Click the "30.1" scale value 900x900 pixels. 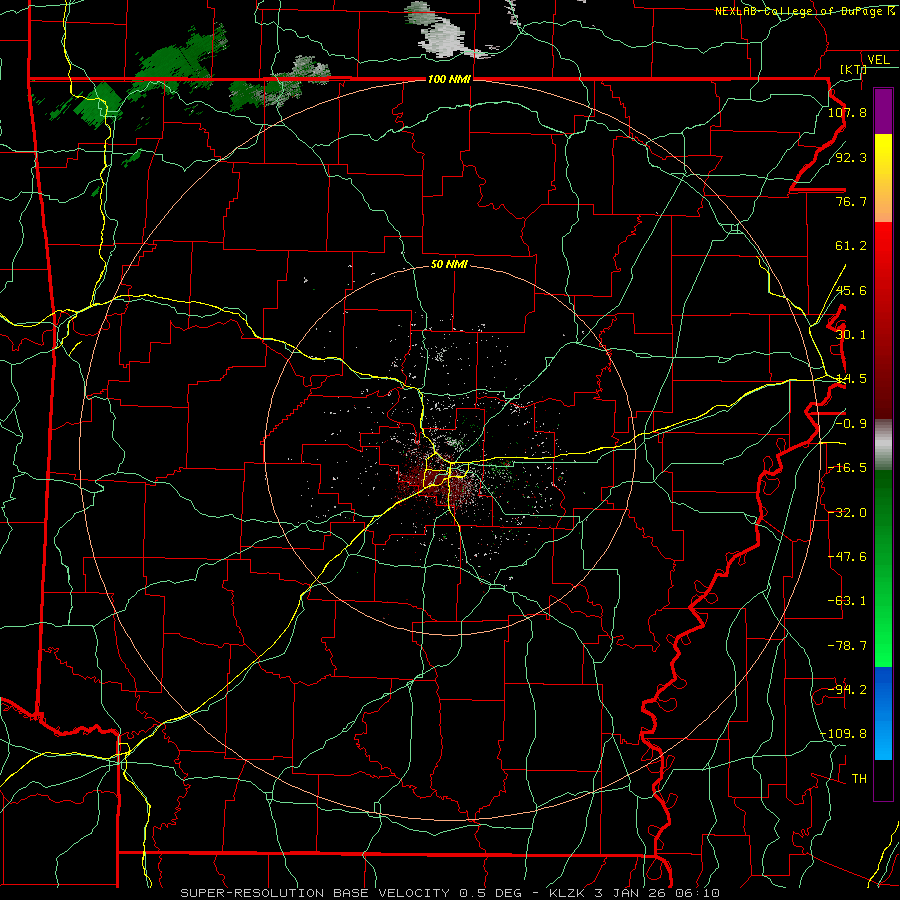(x=851, y=335)
